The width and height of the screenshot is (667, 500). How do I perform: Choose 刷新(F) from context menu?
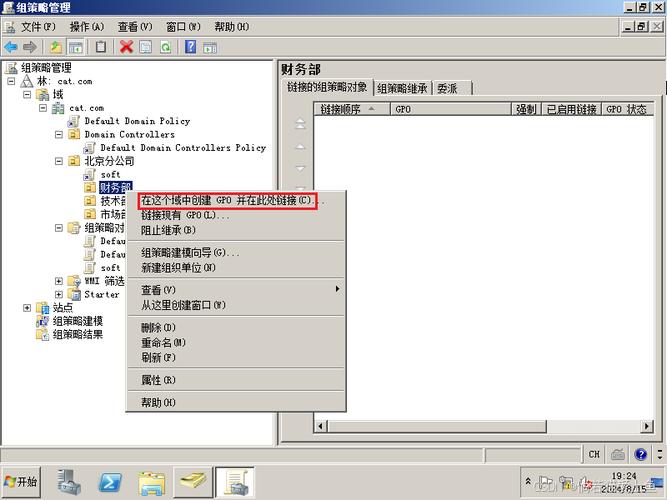click(x=236, y=357)
